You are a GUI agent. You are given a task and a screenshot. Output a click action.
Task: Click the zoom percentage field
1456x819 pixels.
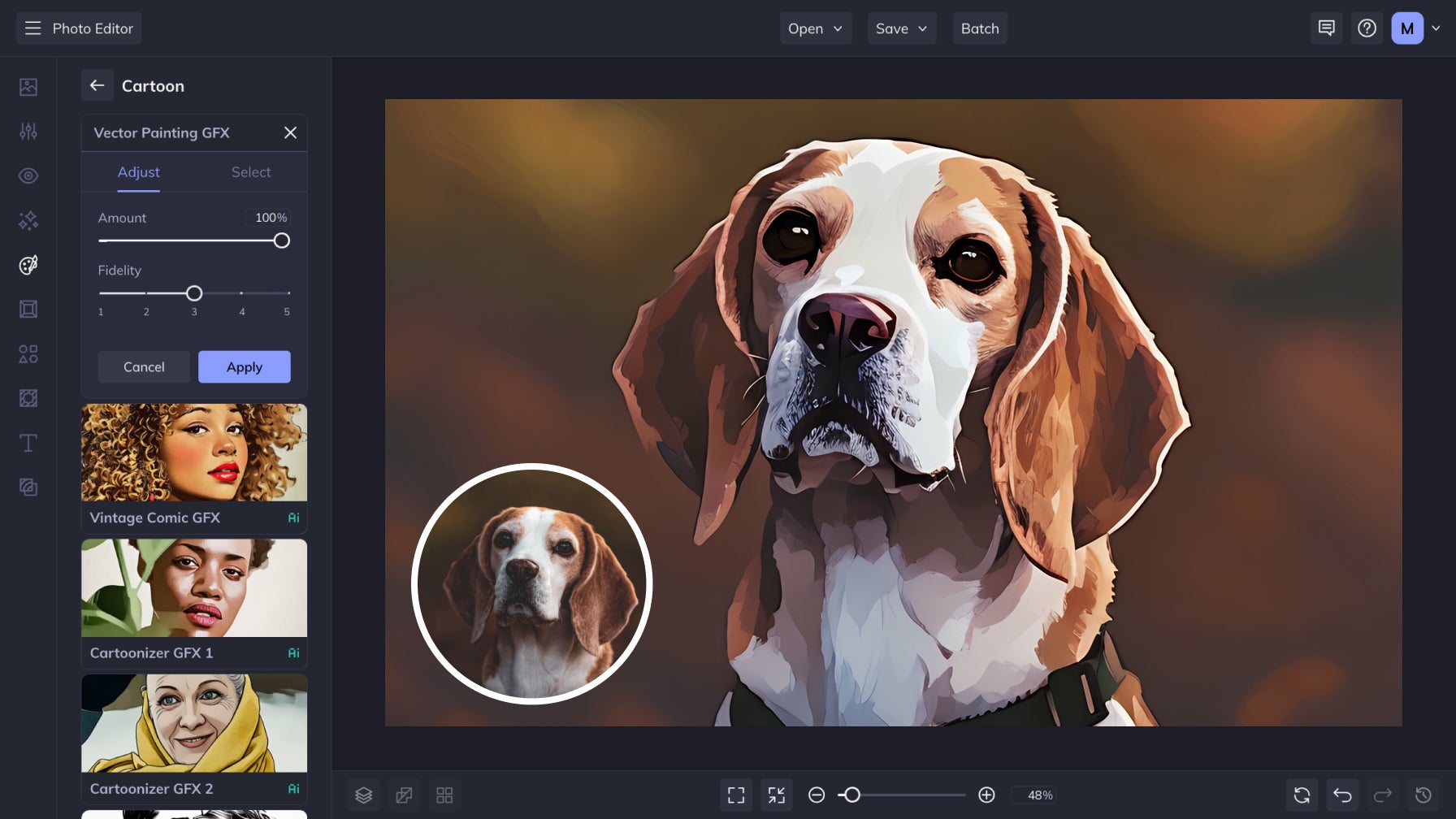pos(1038,795)
